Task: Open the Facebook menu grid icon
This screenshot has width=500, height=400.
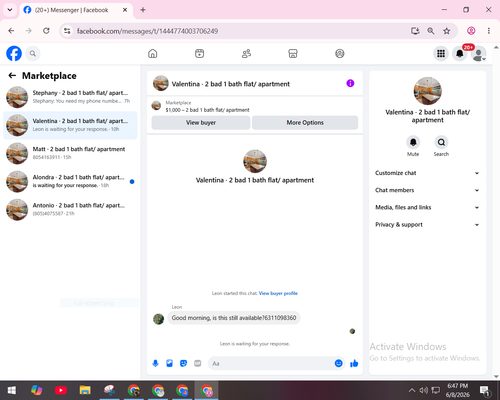Action: [x=441, y=53]
